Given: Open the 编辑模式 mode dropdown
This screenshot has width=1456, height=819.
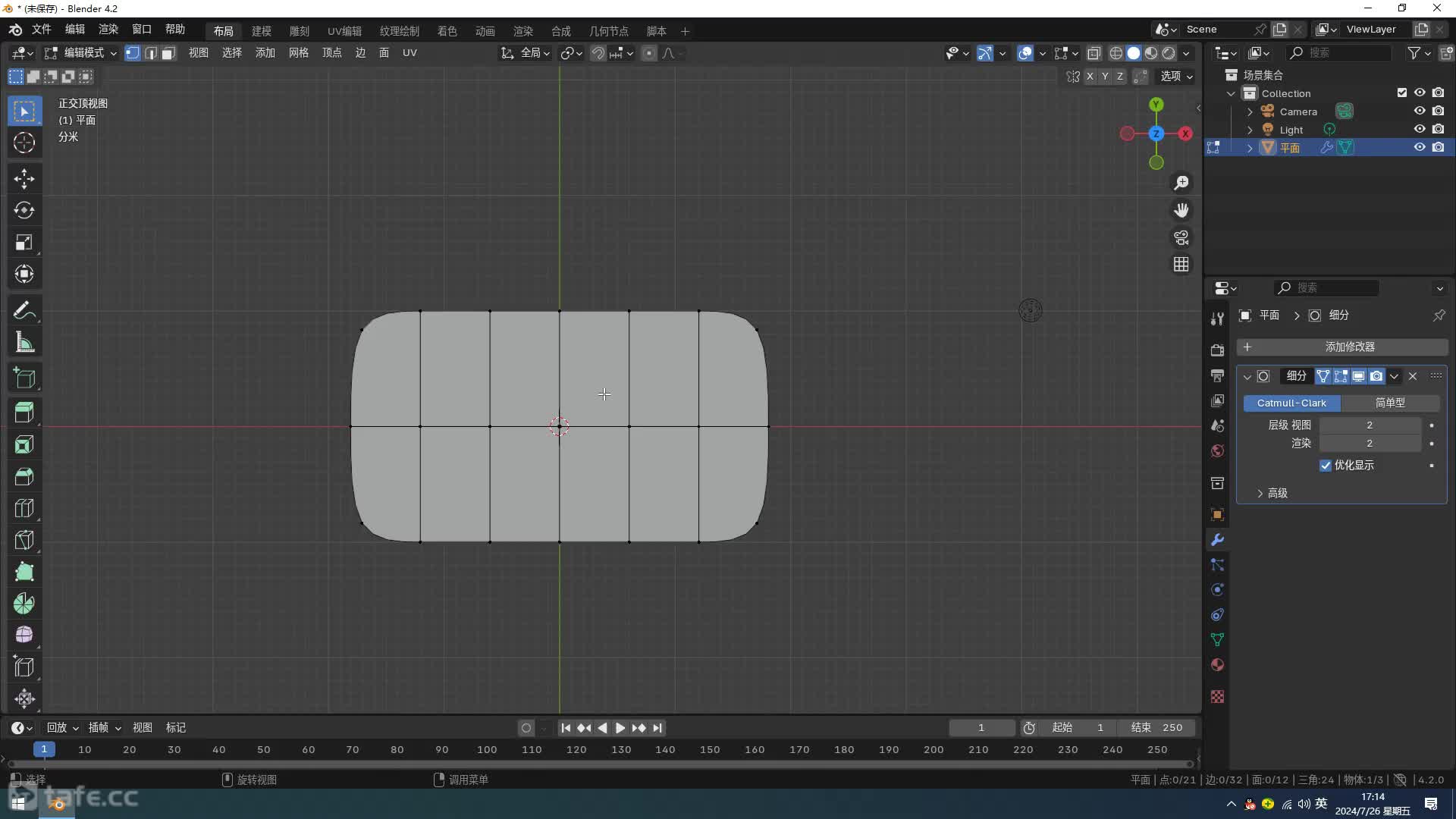Looking at the screenshot, I should (80, 53).
